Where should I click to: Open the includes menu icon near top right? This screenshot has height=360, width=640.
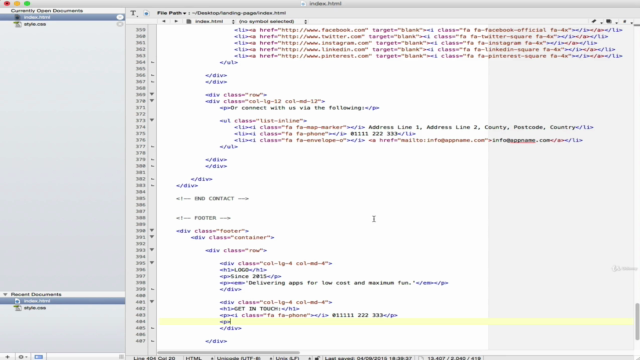tap(609, 21)
